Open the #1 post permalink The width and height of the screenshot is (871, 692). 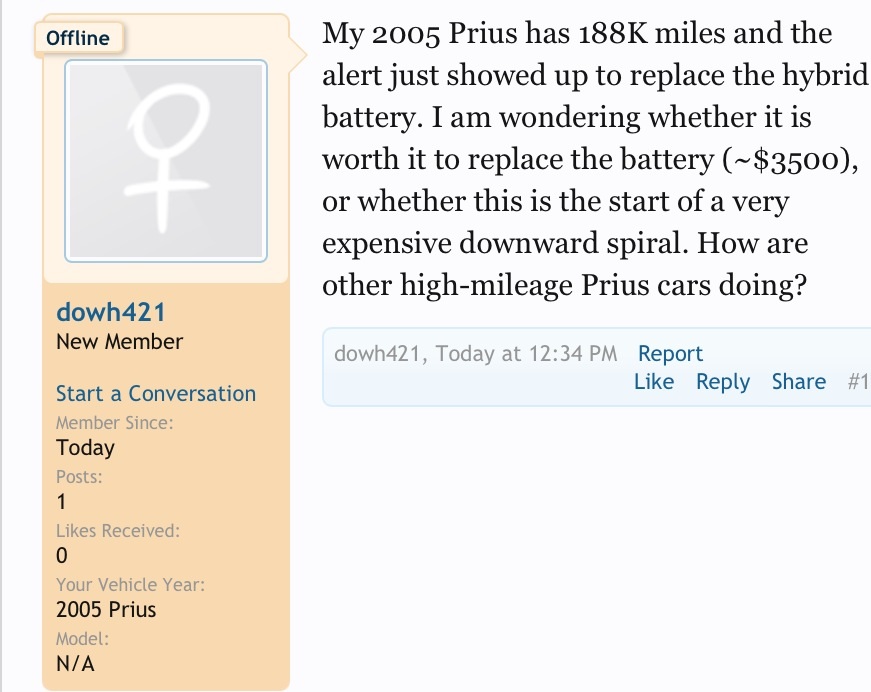pos(859,382)
